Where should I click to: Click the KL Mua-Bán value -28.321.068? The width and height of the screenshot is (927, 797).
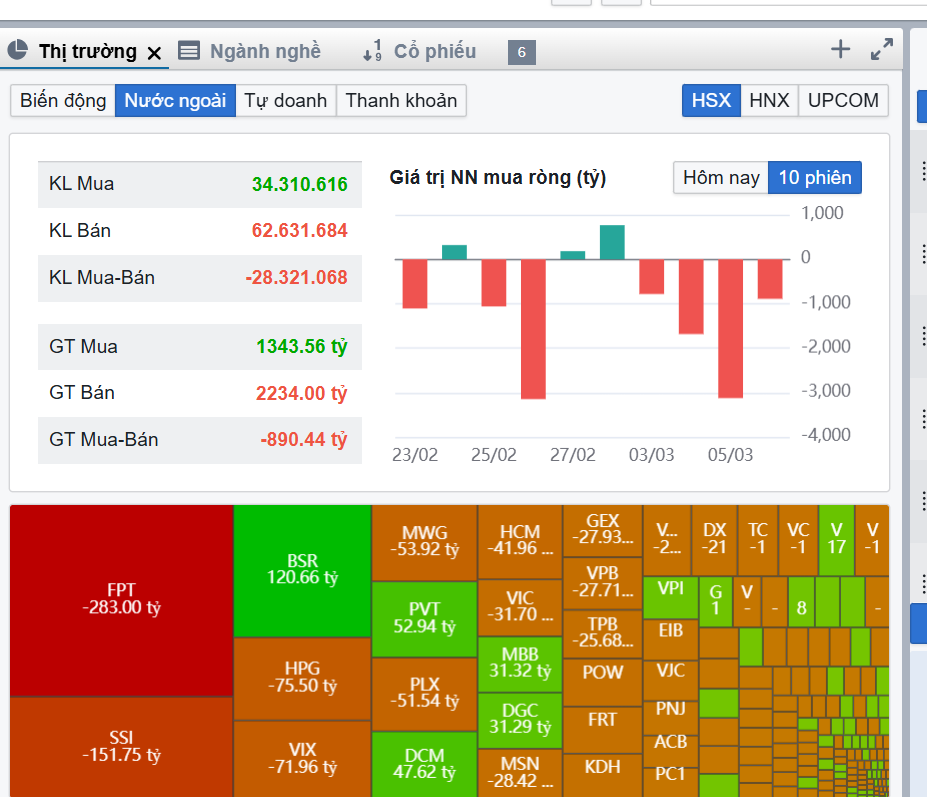pos(296,278)
